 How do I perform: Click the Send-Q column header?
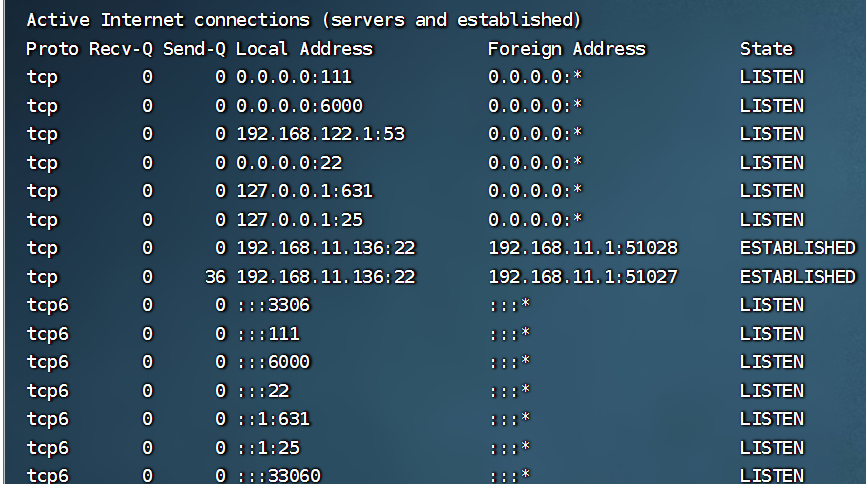pos(194,49)
